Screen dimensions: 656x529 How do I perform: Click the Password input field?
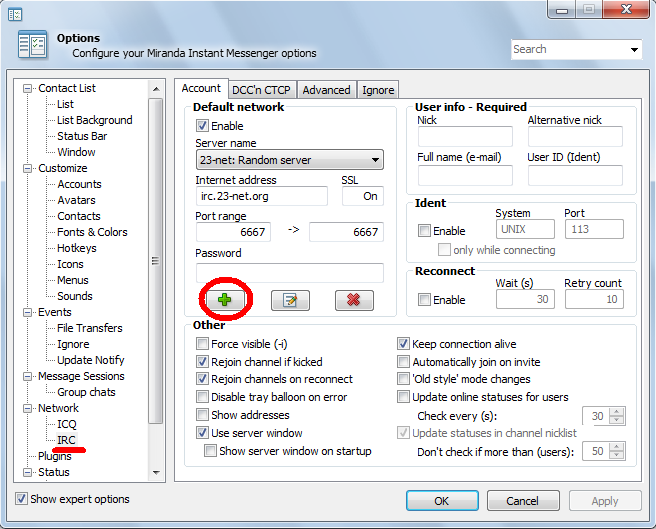click(290, 273)
